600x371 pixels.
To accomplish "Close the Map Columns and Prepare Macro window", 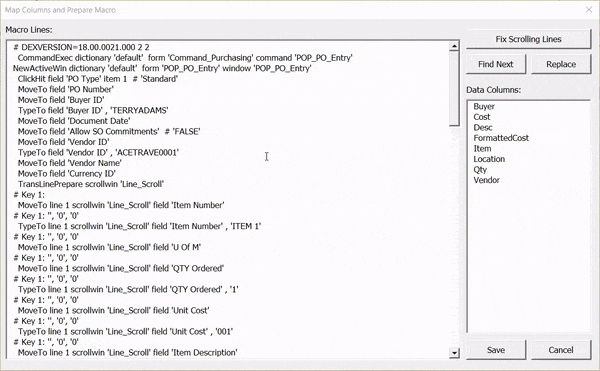I will tap(589, 10).
